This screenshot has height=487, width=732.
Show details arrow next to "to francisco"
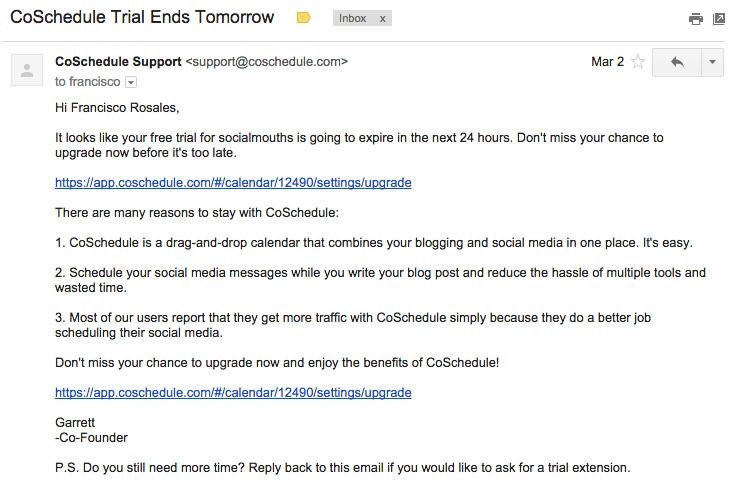[131, 82]
